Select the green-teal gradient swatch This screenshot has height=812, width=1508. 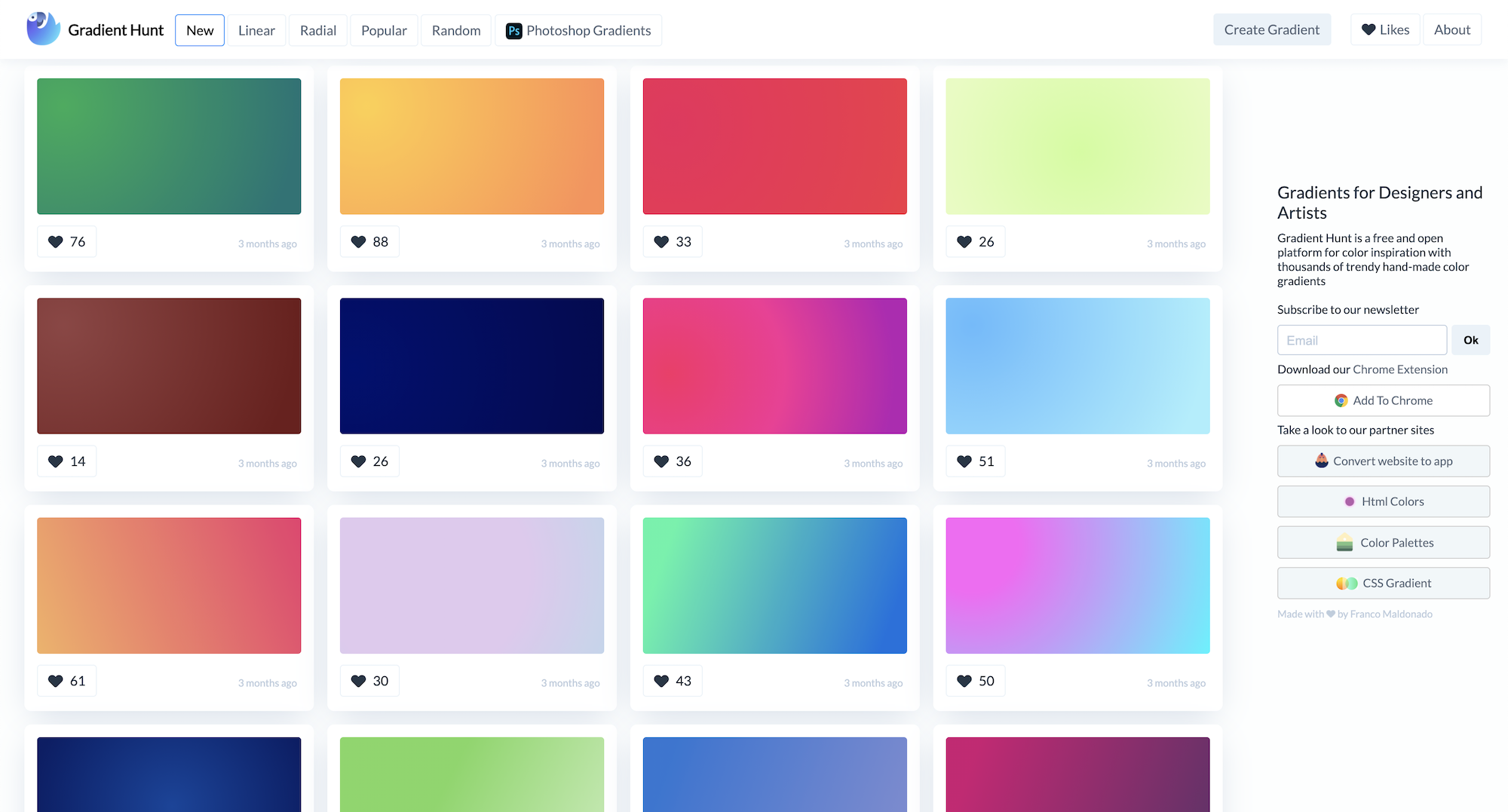(169, 146)
